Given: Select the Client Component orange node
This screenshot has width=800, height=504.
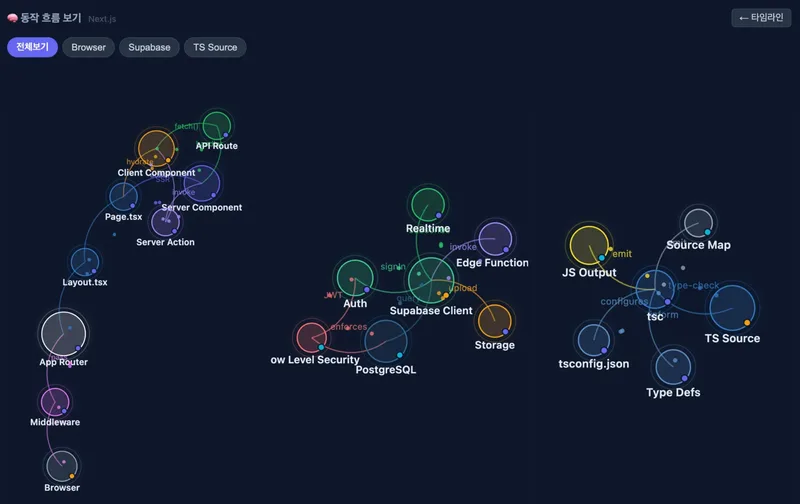Looking at the screenshot, I should 157,148.
